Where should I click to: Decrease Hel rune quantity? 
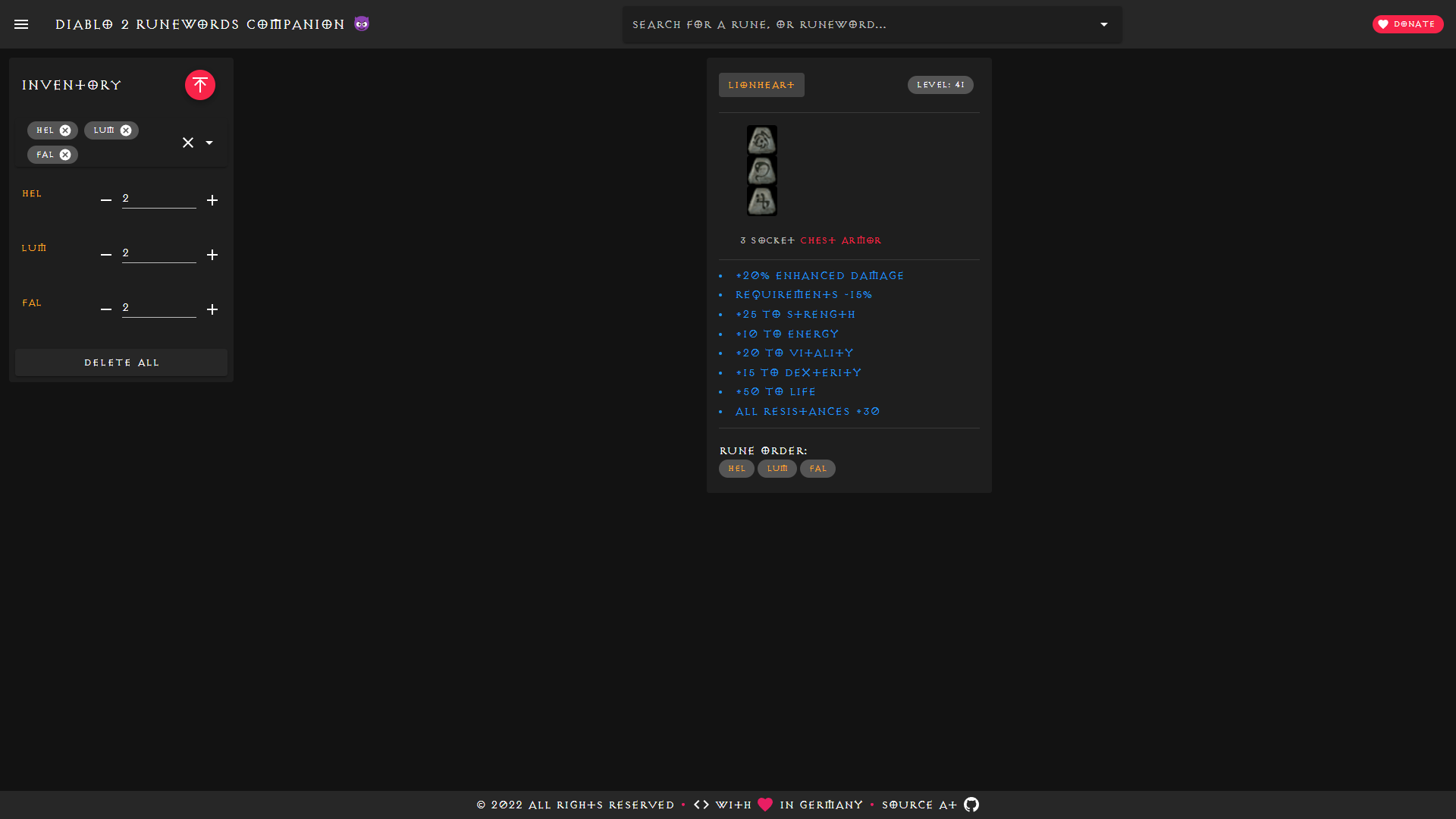point(106,200)
